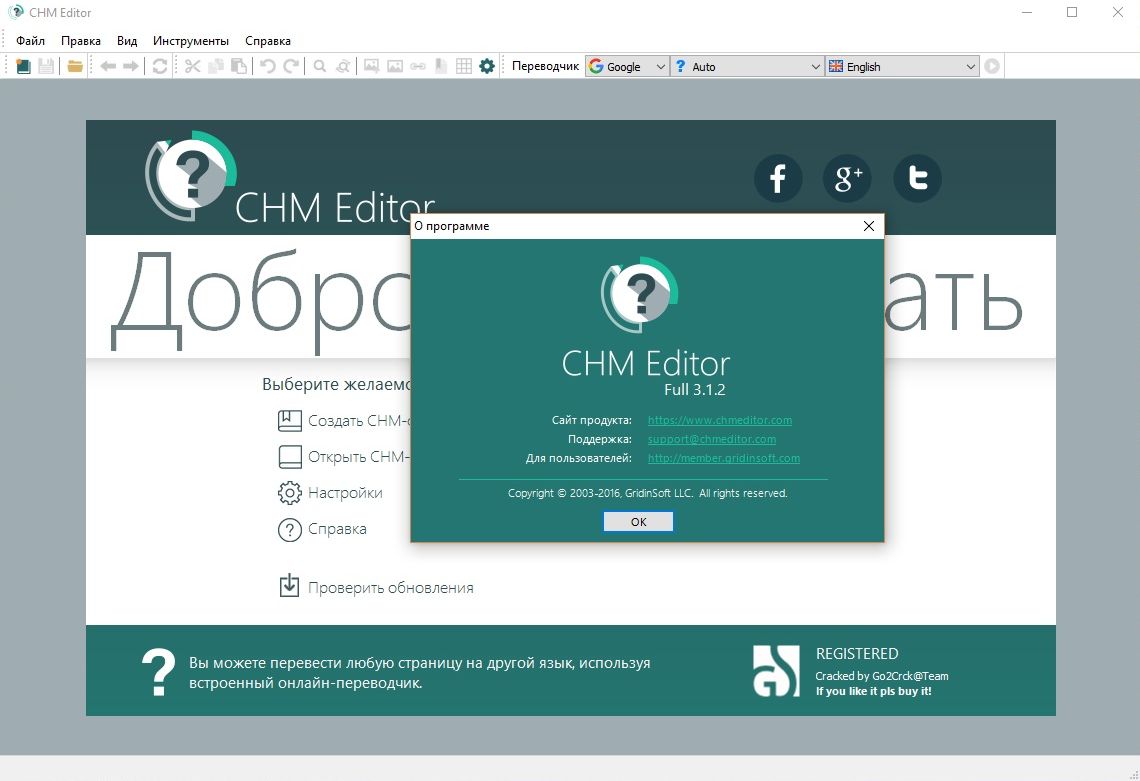Screen dimensions: 1140x781
Task: Click the Twitter icon in the header
Action: point(916,178)
